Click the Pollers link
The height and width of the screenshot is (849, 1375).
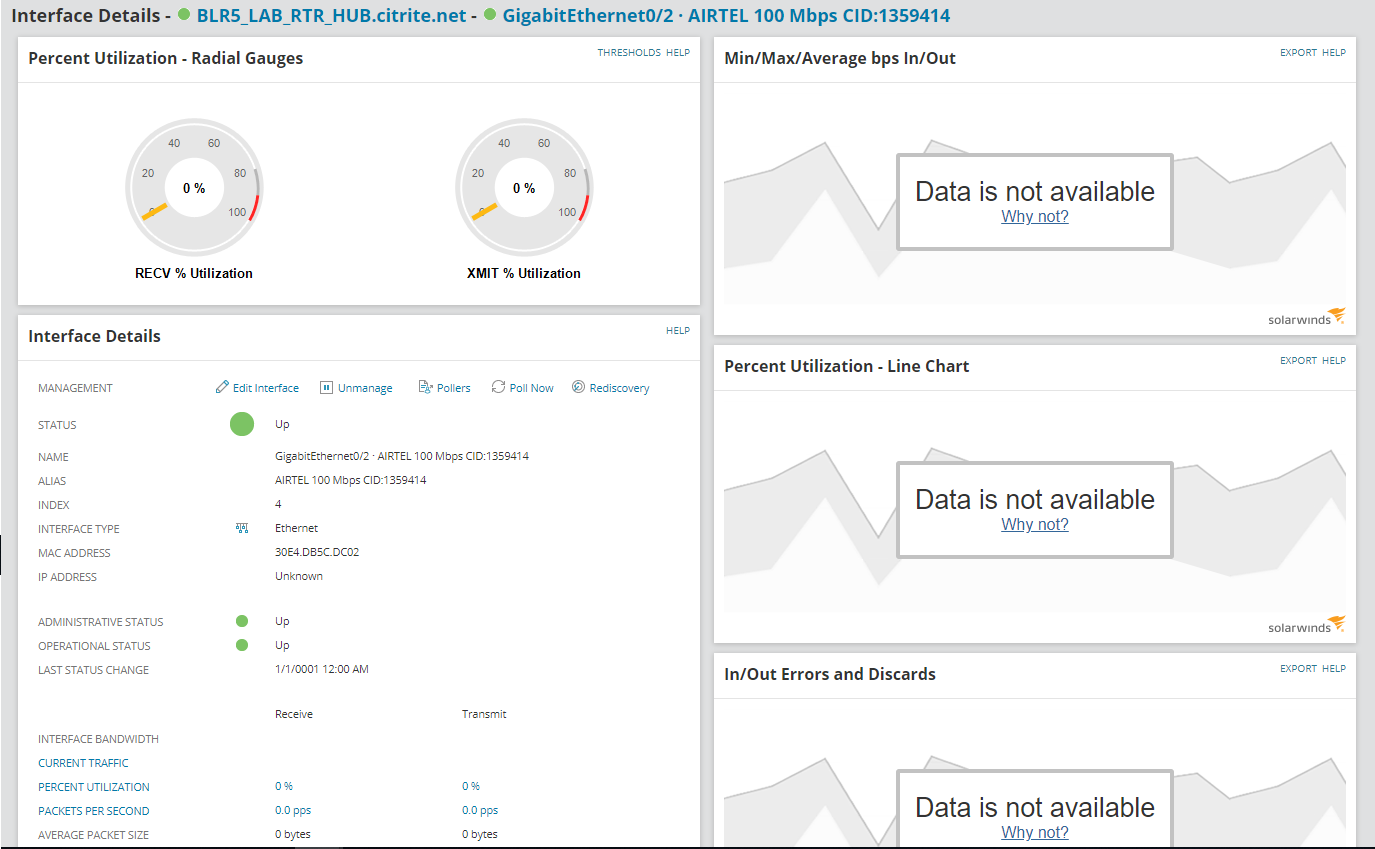454,388
